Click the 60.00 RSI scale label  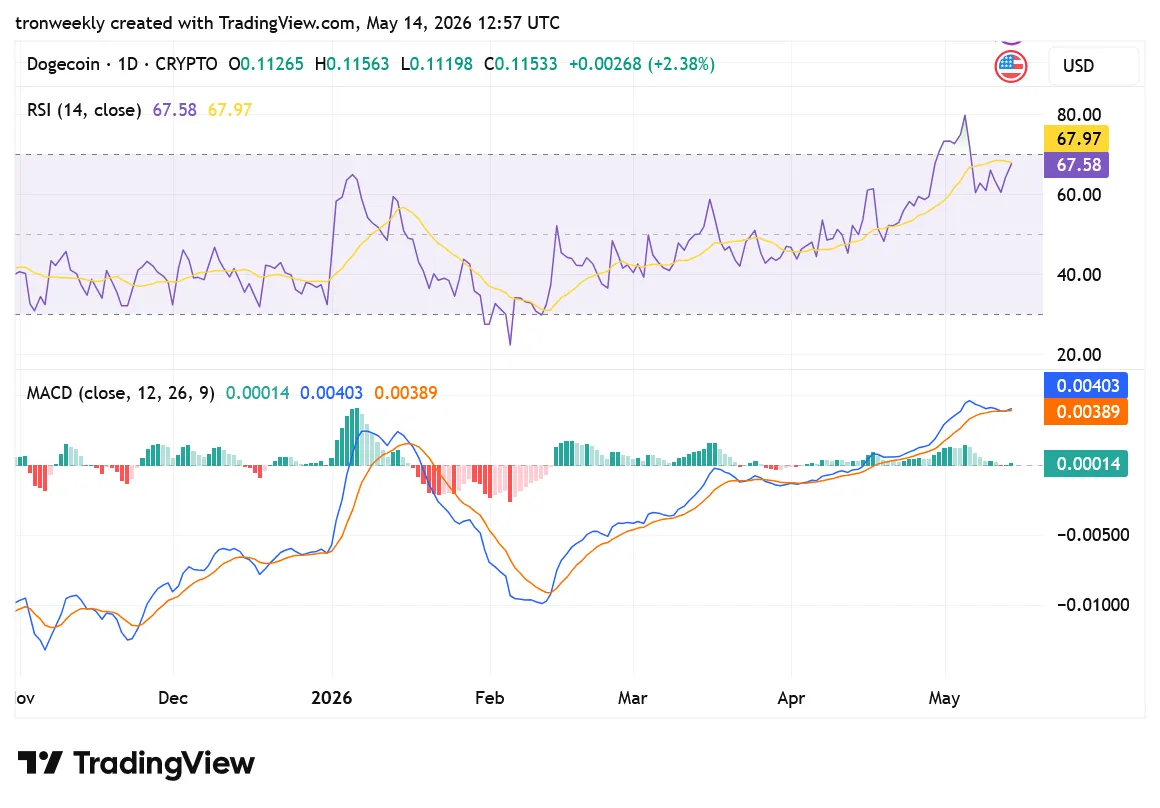pos(1079,195)
